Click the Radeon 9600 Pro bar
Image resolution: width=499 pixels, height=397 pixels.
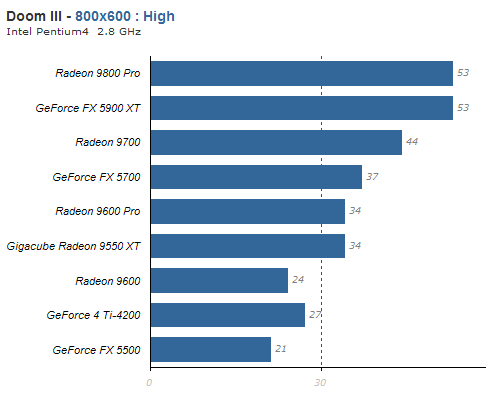(248, 211)
